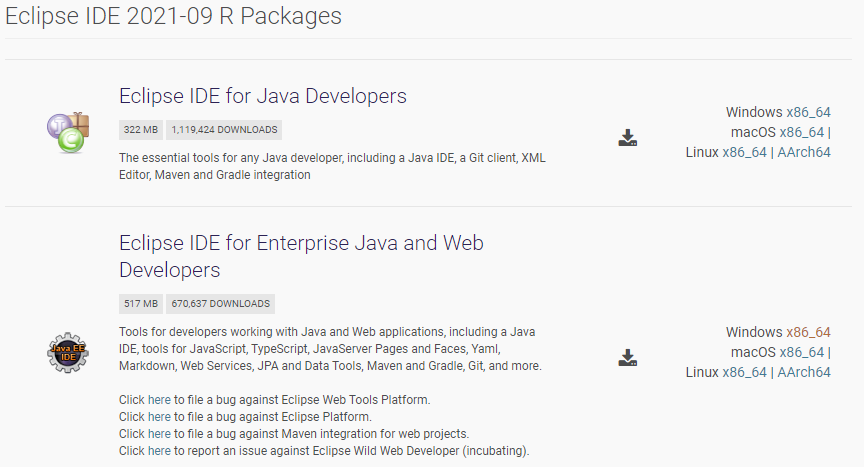The height and width of the screenshot is (467, 864).
Task: Click download icon for Java Developers package
Action: tap(628, 138)
